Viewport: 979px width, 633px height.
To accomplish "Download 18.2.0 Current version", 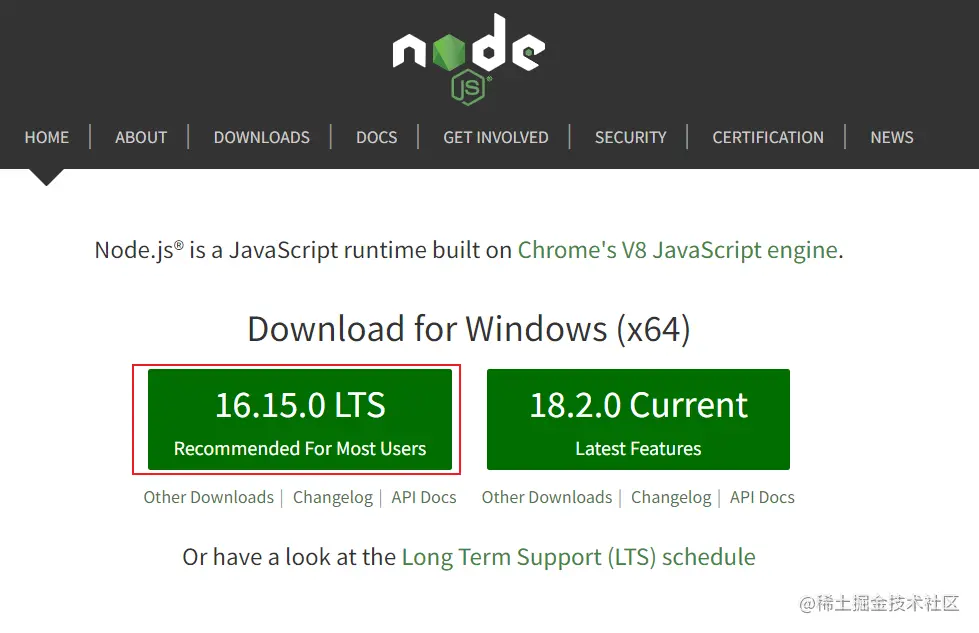I will pos(638,420).
